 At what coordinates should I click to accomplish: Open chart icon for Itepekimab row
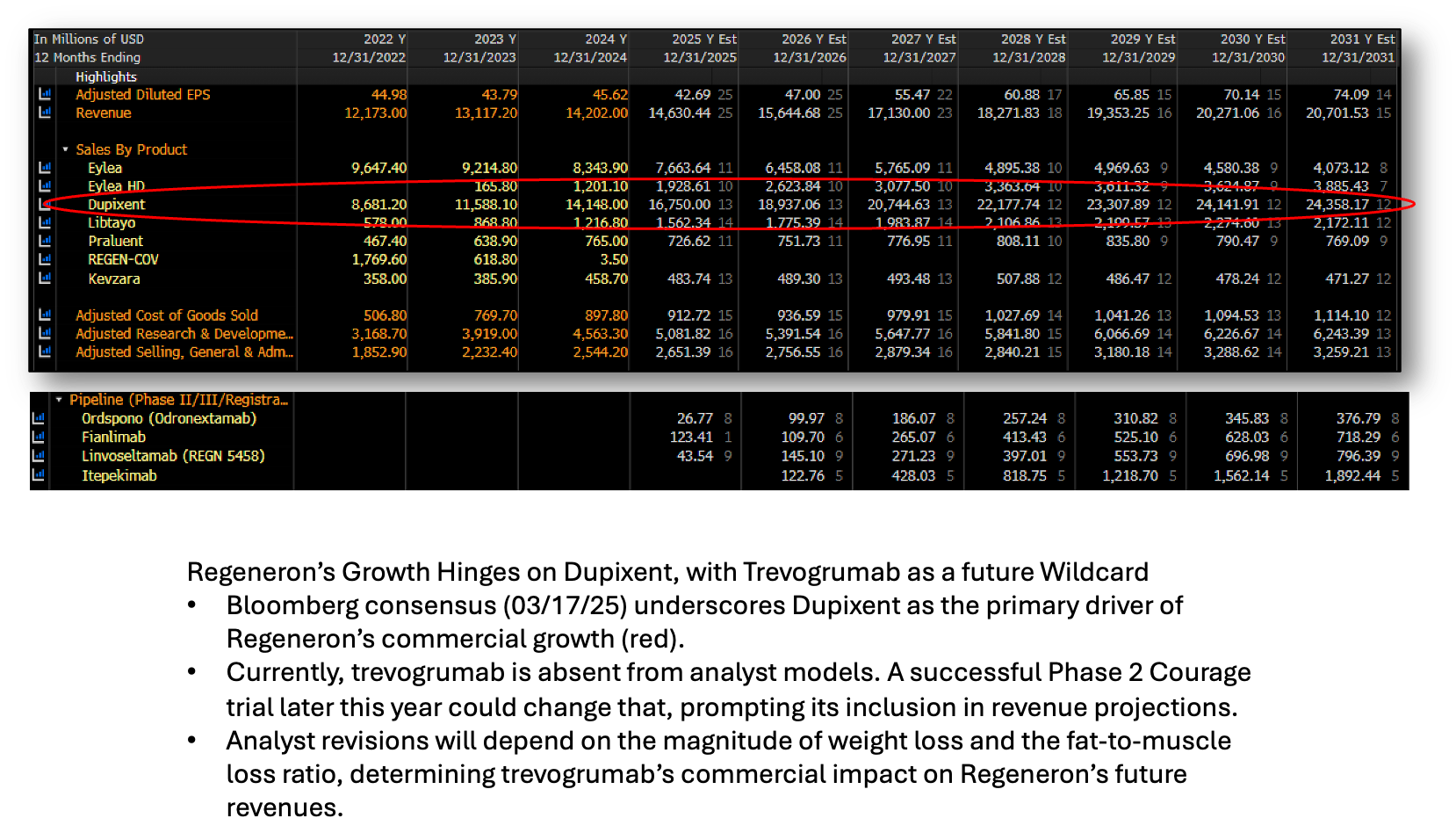coord(38,475)
